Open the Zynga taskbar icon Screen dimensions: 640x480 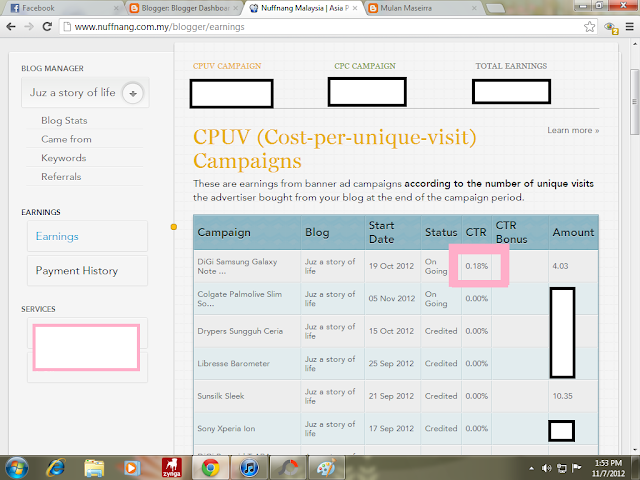171,468
